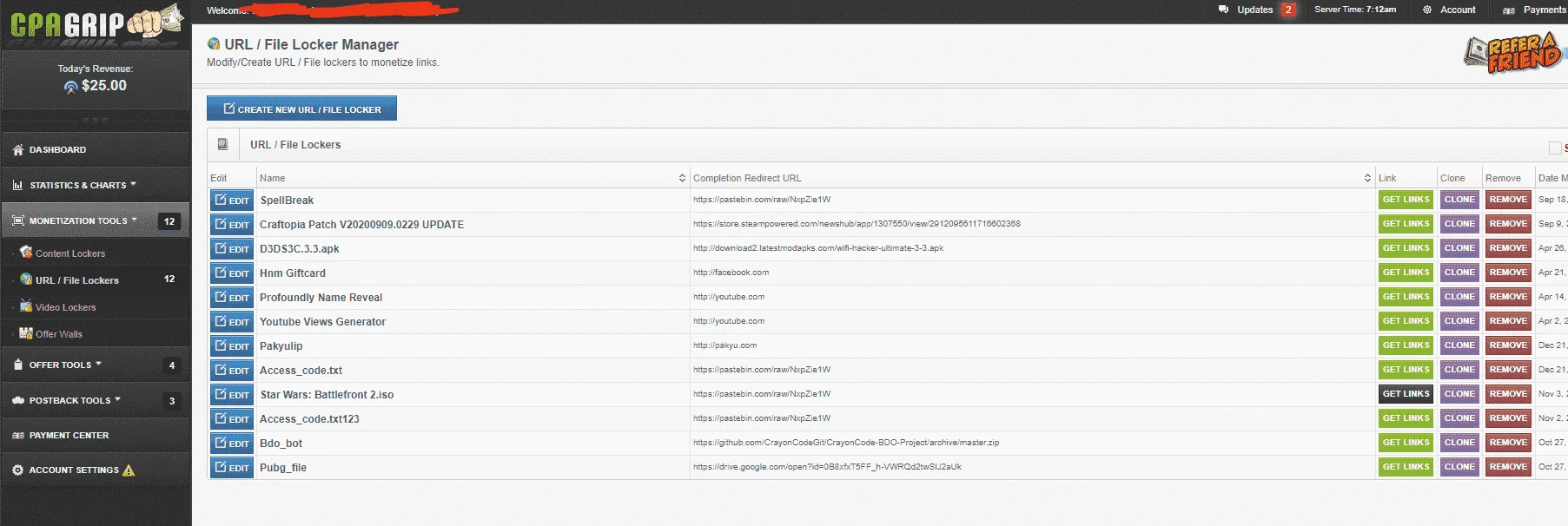Click the Edit icon on the Bdo_bot row
Viewport: 1568px width, 526px height.
(221, 443)
